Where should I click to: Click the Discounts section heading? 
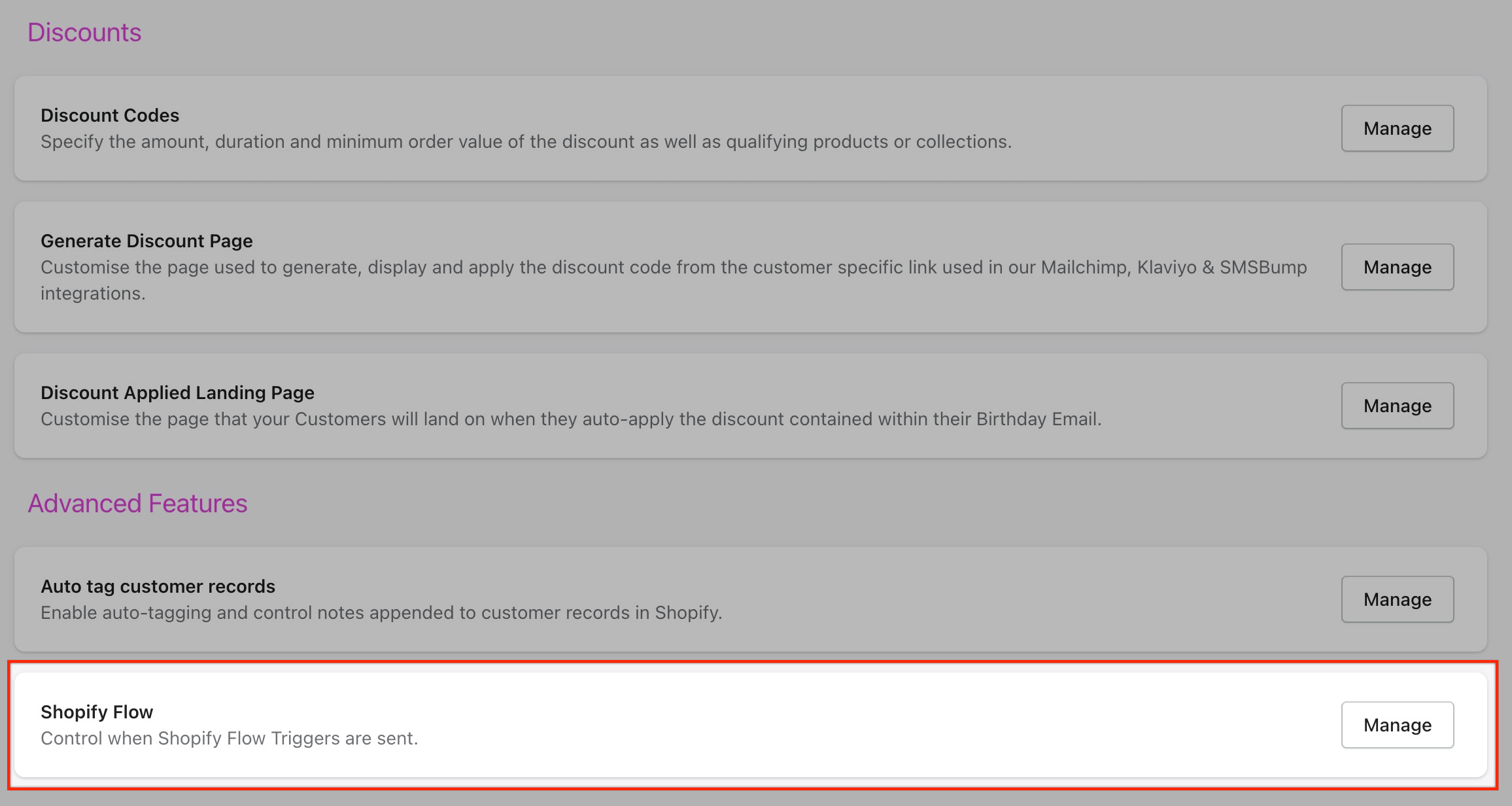click(x=84, y=33)
